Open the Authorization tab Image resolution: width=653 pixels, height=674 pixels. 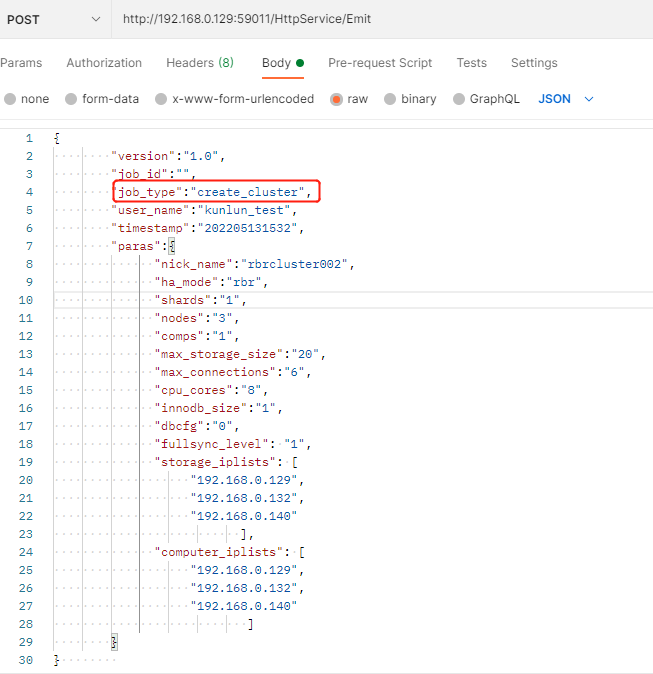[x=104, y=63]
